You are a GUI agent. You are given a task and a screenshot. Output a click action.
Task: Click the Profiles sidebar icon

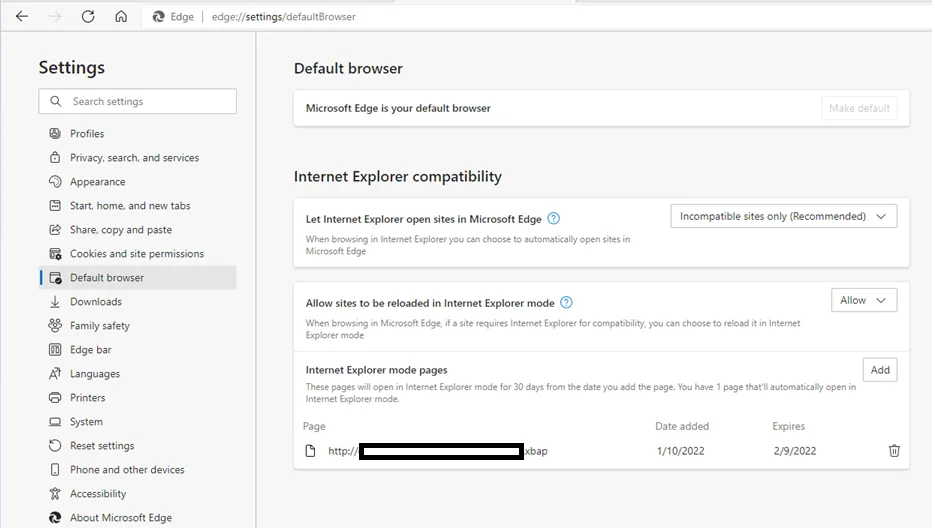point(55,133)
